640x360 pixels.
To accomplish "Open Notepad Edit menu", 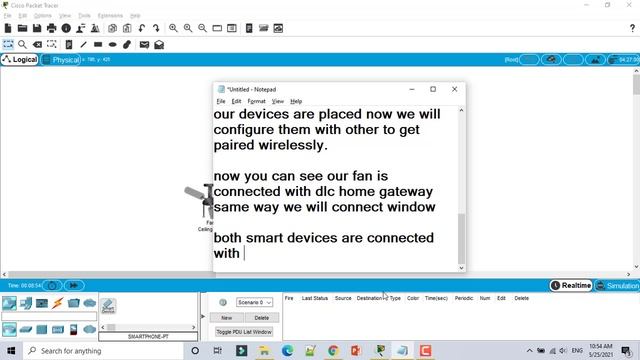I will click(x=236, y=101).
